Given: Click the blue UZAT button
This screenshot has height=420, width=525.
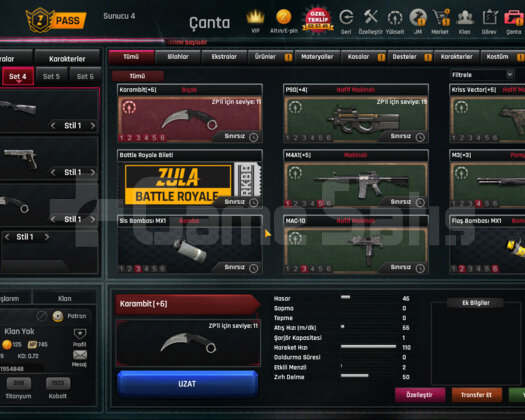Looking at the screenshot, I should [x=188, y=384].
